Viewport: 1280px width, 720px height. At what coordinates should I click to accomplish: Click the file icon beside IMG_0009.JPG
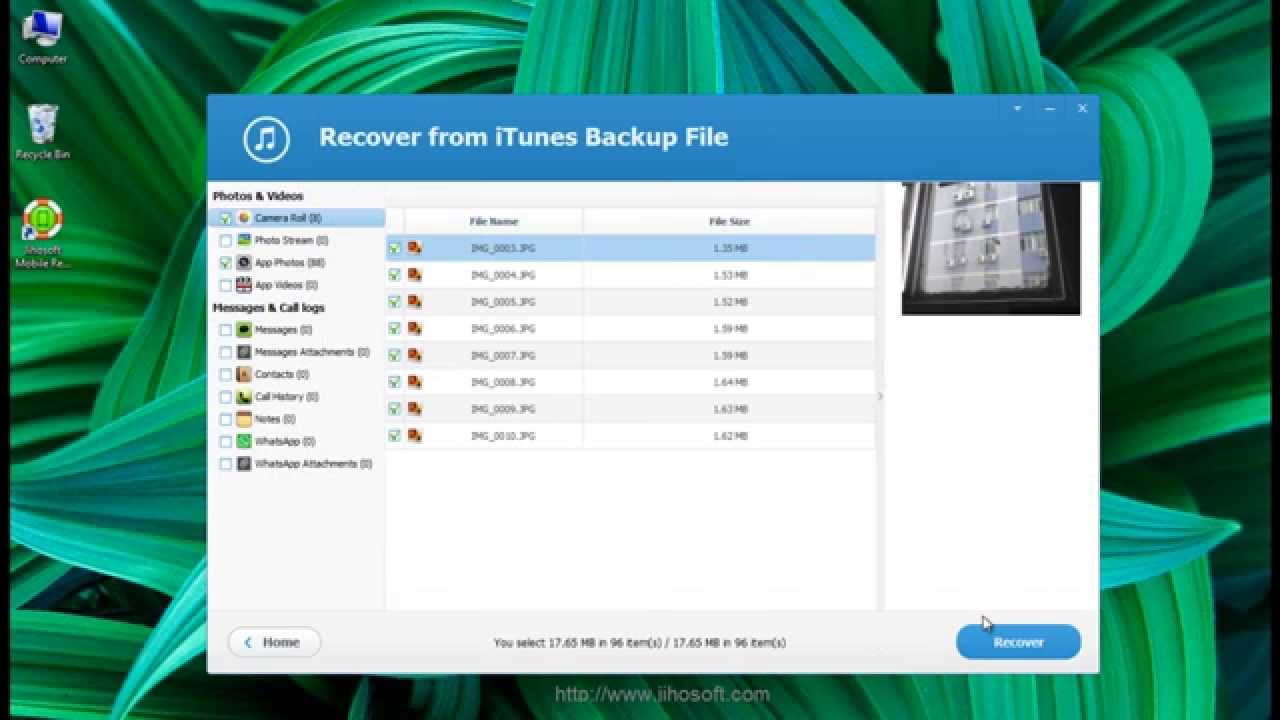[x=414, y=409]
